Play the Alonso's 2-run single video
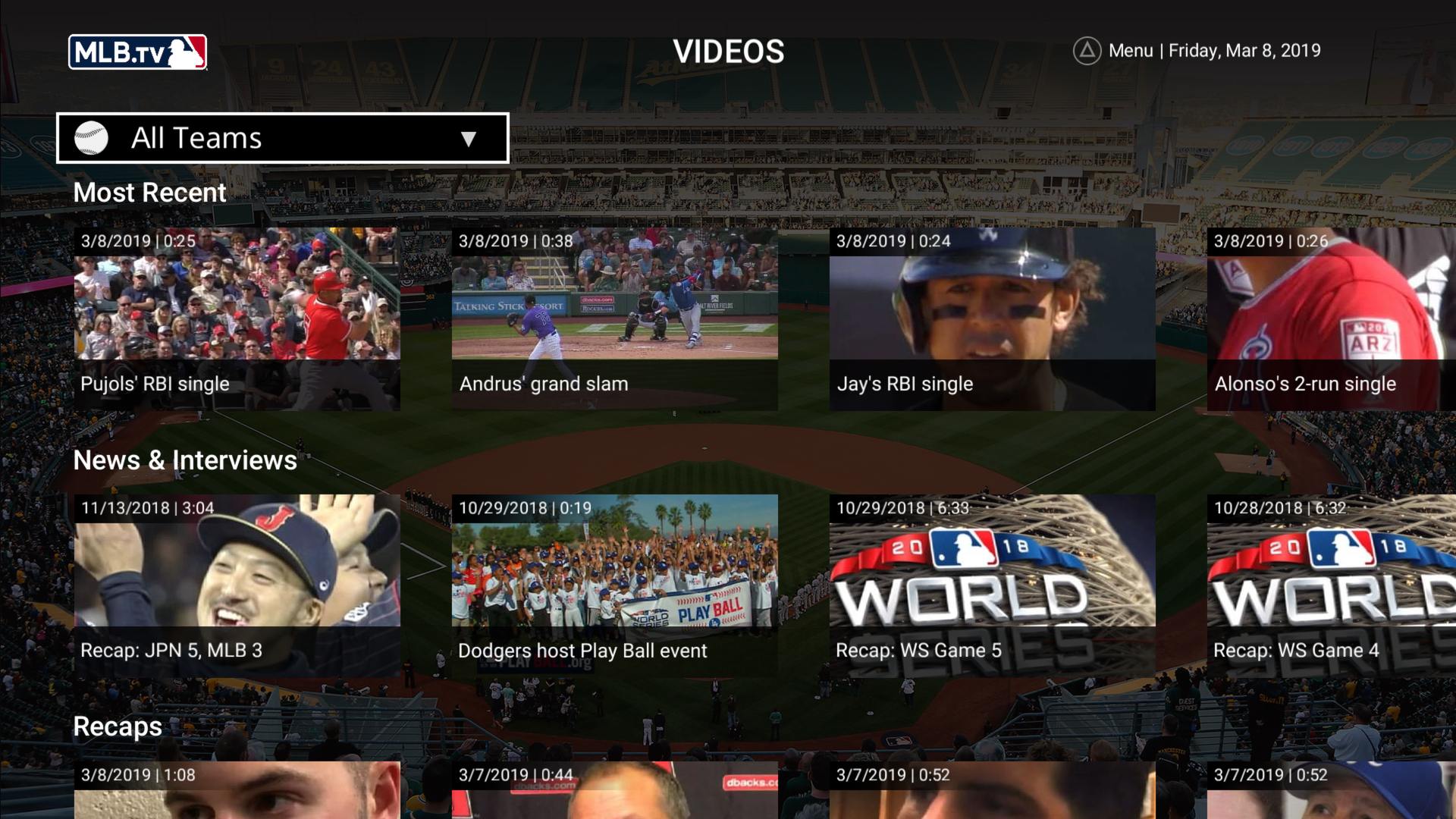Image resolution: width=1456 pixels, height=819 pixels. 1332,319
